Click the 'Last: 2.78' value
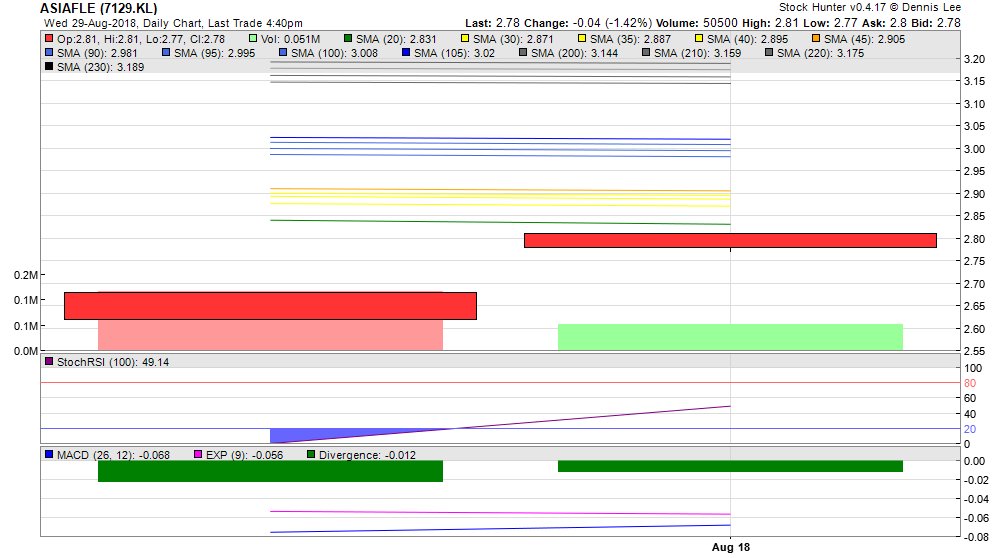Screen dimensions: 1000x558 click(493, 24)
